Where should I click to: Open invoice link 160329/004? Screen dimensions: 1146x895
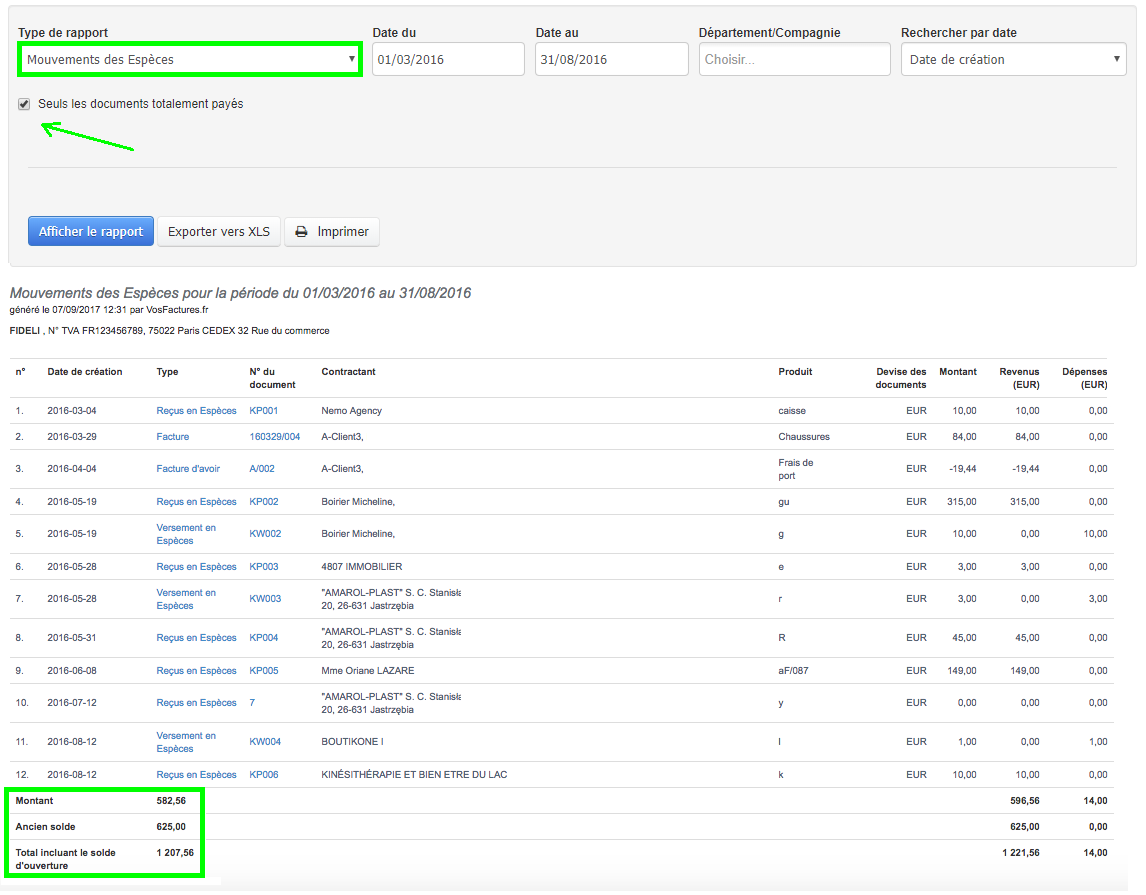[274, 437]
